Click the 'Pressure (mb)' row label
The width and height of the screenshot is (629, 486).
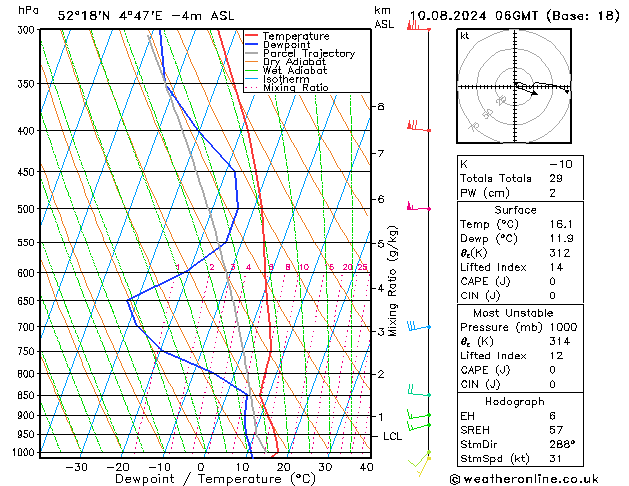[x=501, y=327]
